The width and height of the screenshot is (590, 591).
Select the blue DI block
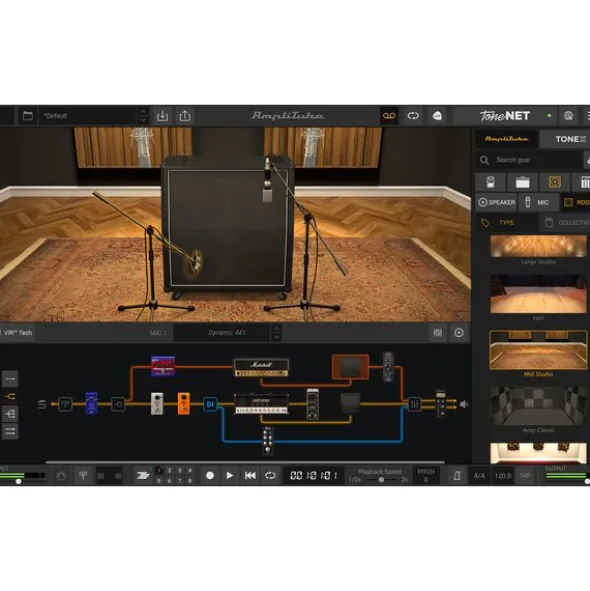210,404
